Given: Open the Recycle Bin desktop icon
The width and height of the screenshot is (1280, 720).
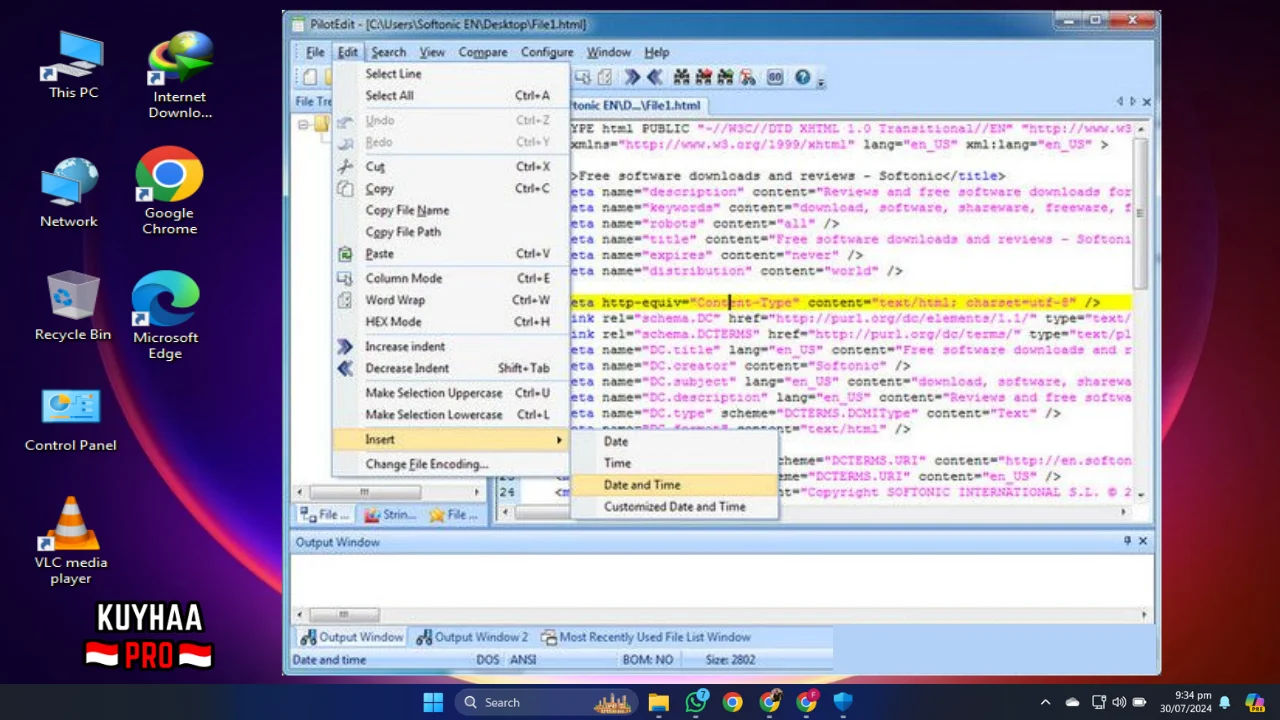Looking at the screenshot, I should pos(72,307).
